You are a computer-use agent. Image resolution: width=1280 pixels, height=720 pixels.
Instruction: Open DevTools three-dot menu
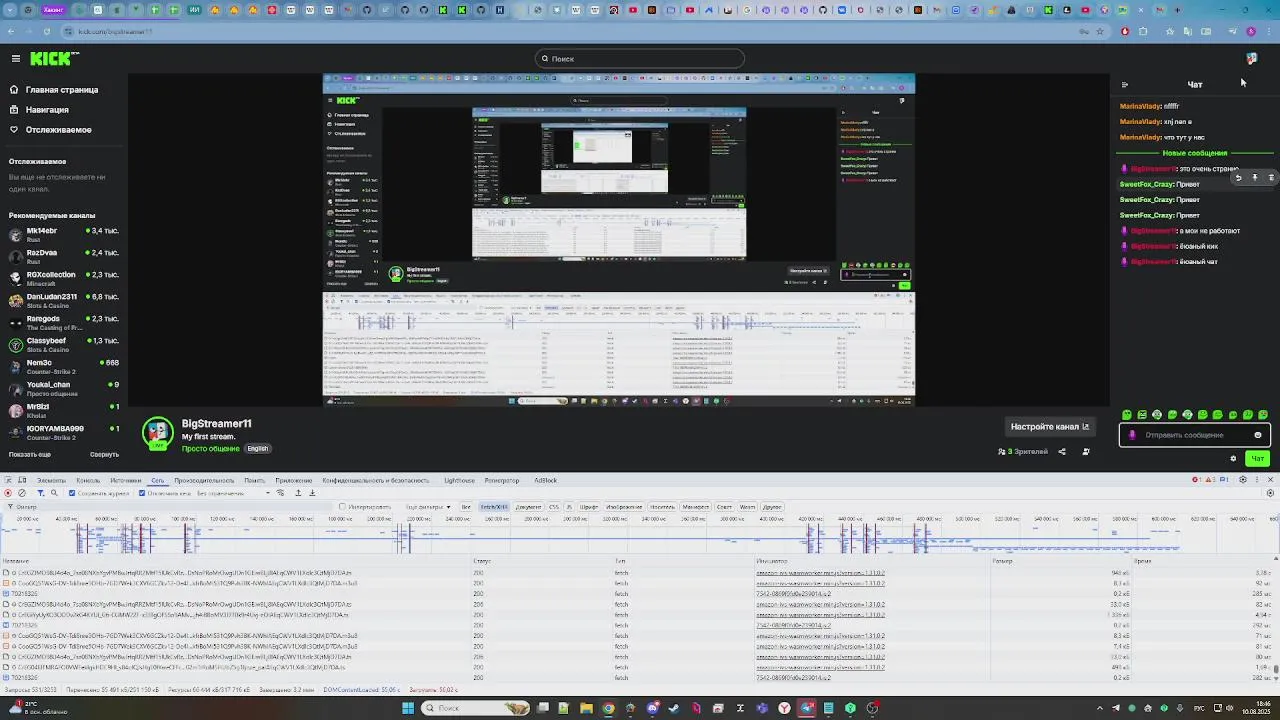(1257, 480)
